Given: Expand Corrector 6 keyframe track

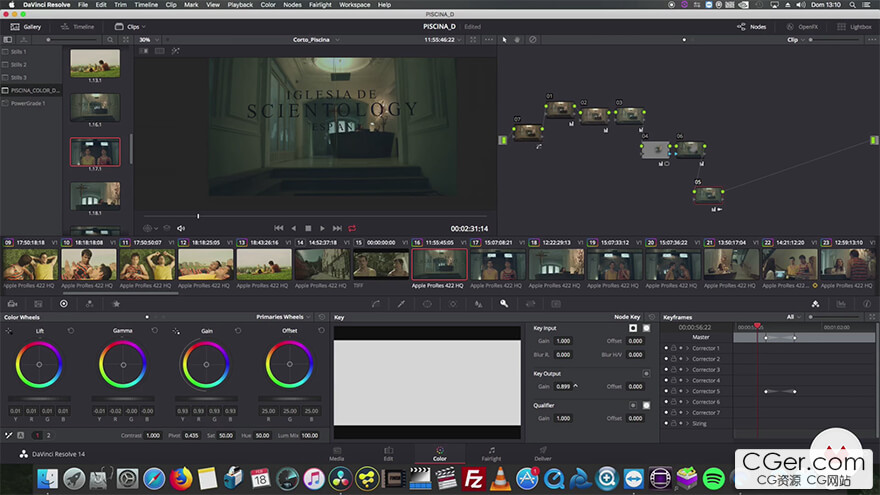Looking at the screenshot, I should point(688,402).
